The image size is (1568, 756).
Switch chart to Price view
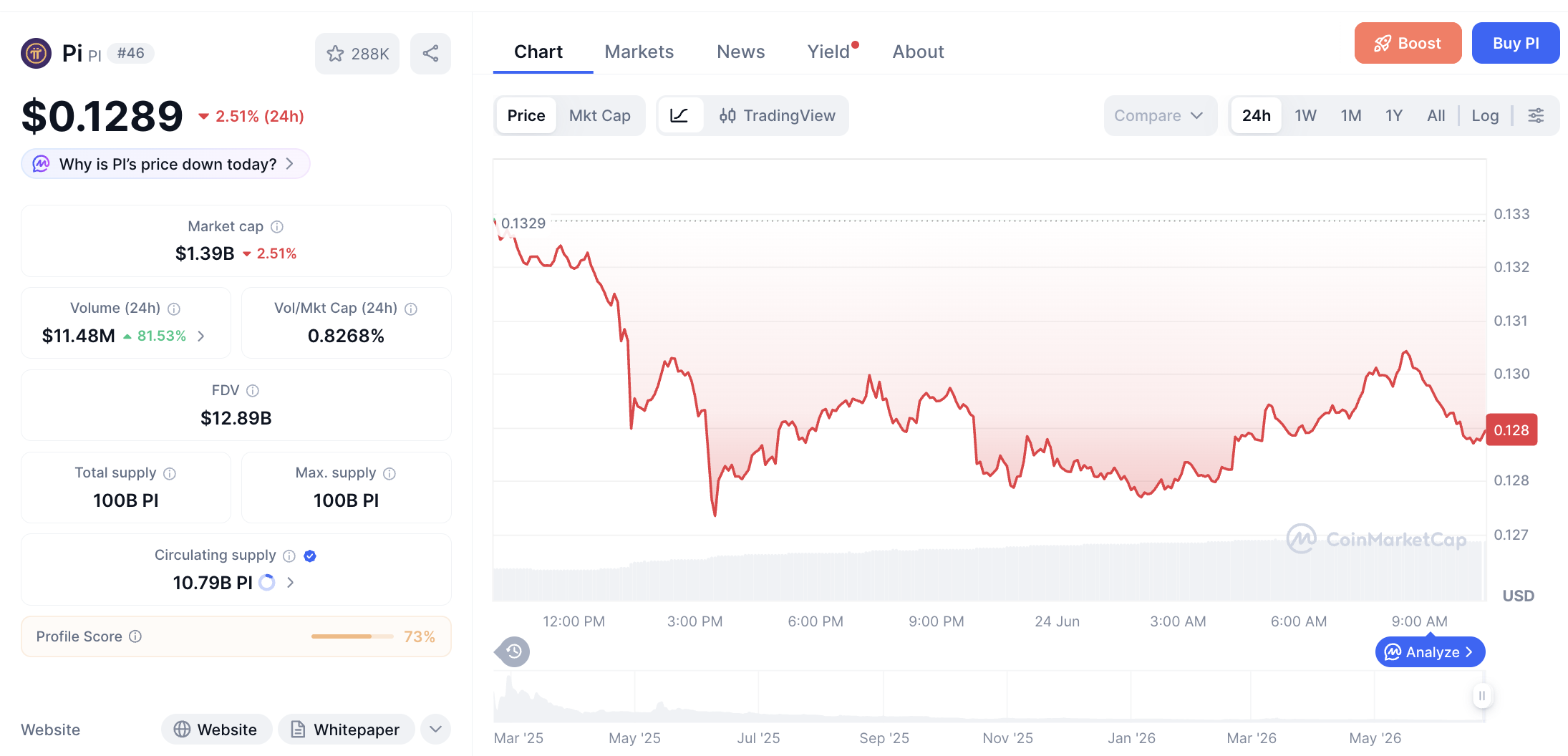click(x=526, y=115)
